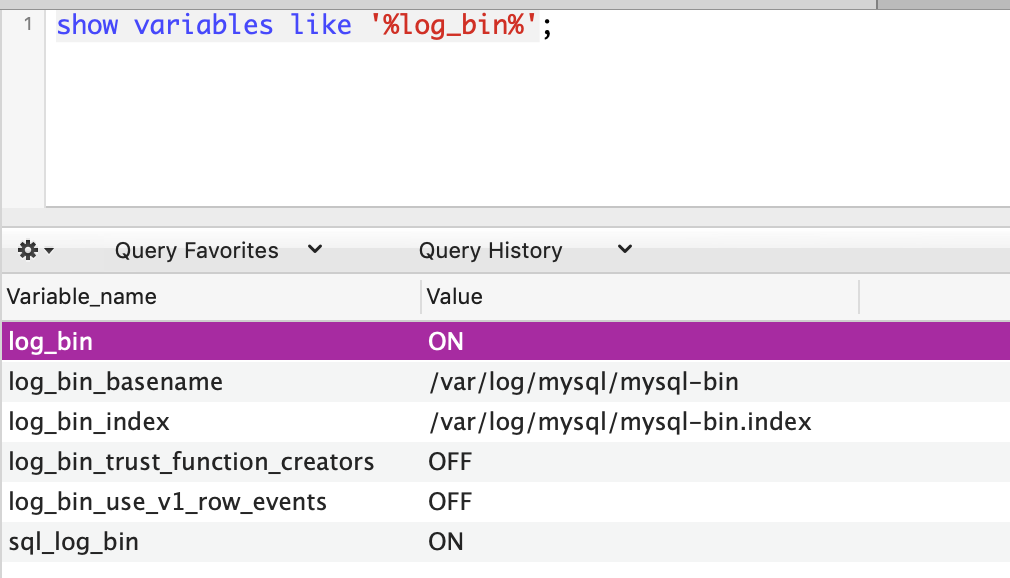The image size is (1010, 578).
Task: Click line number 1 in editor gutter
Action: click(x=28, y=25)
